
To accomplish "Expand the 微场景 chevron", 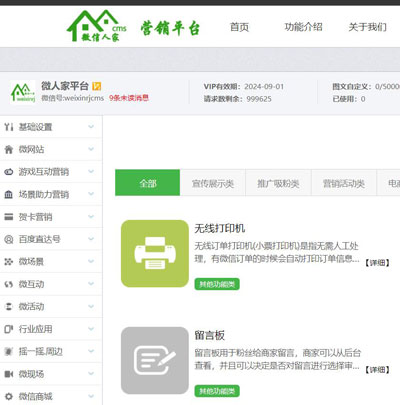I will pyautogui.click(x=91, y=261).
